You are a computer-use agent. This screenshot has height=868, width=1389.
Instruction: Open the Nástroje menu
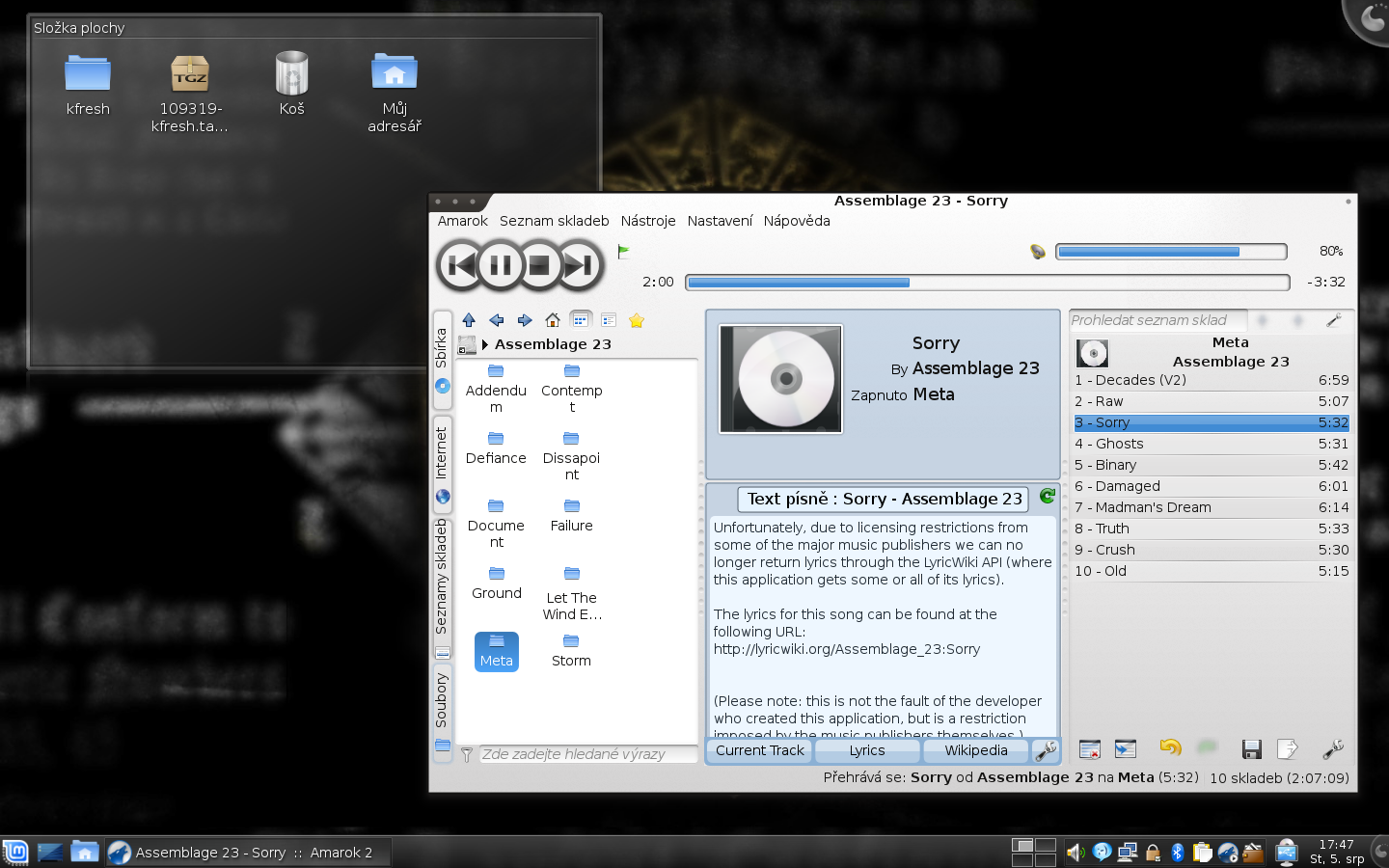tap(648, 221)
